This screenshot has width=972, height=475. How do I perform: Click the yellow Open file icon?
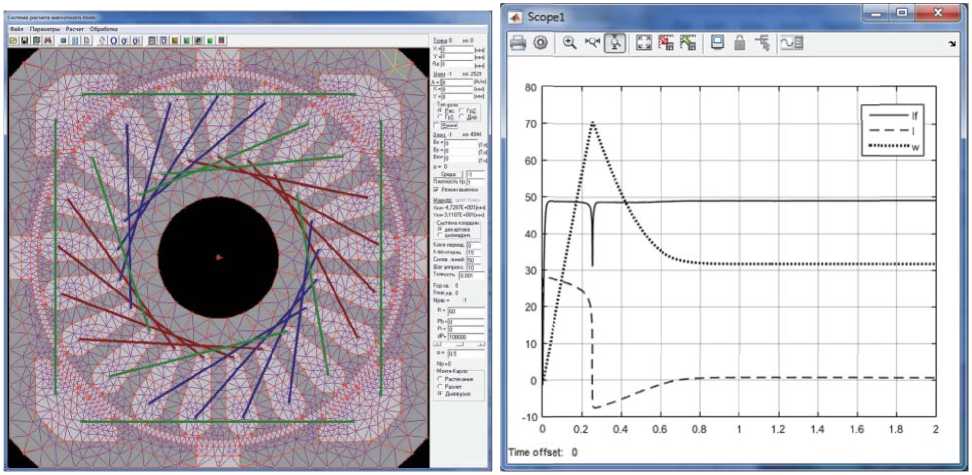[12, 40]
